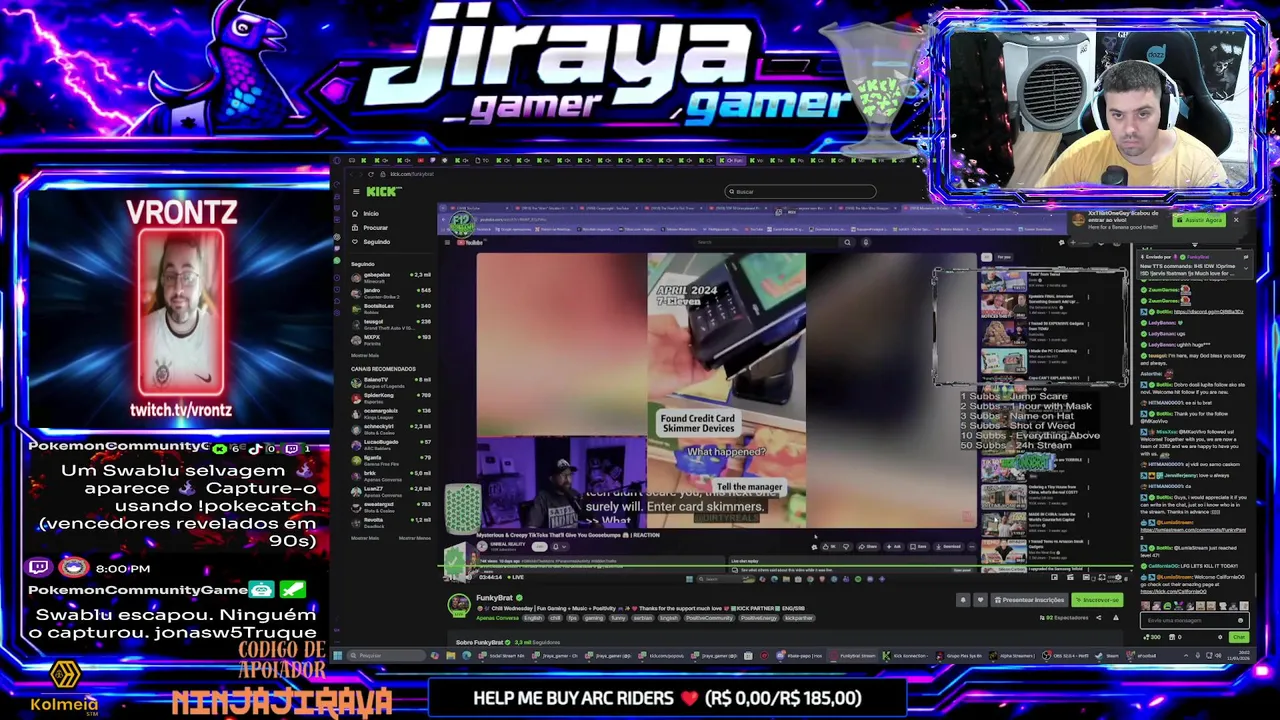Click the Kick logo

pyautogui.click(x=383, y=191)
